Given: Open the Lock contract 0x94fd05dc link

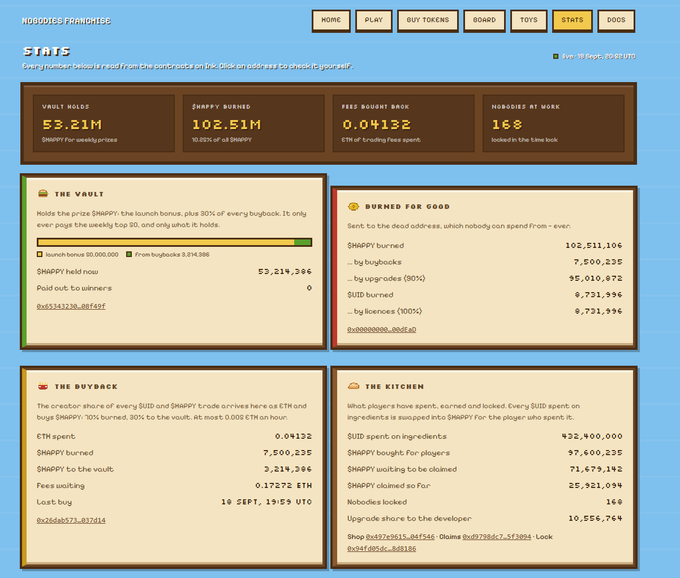Looking at the screenshot, I should point(382,549).
